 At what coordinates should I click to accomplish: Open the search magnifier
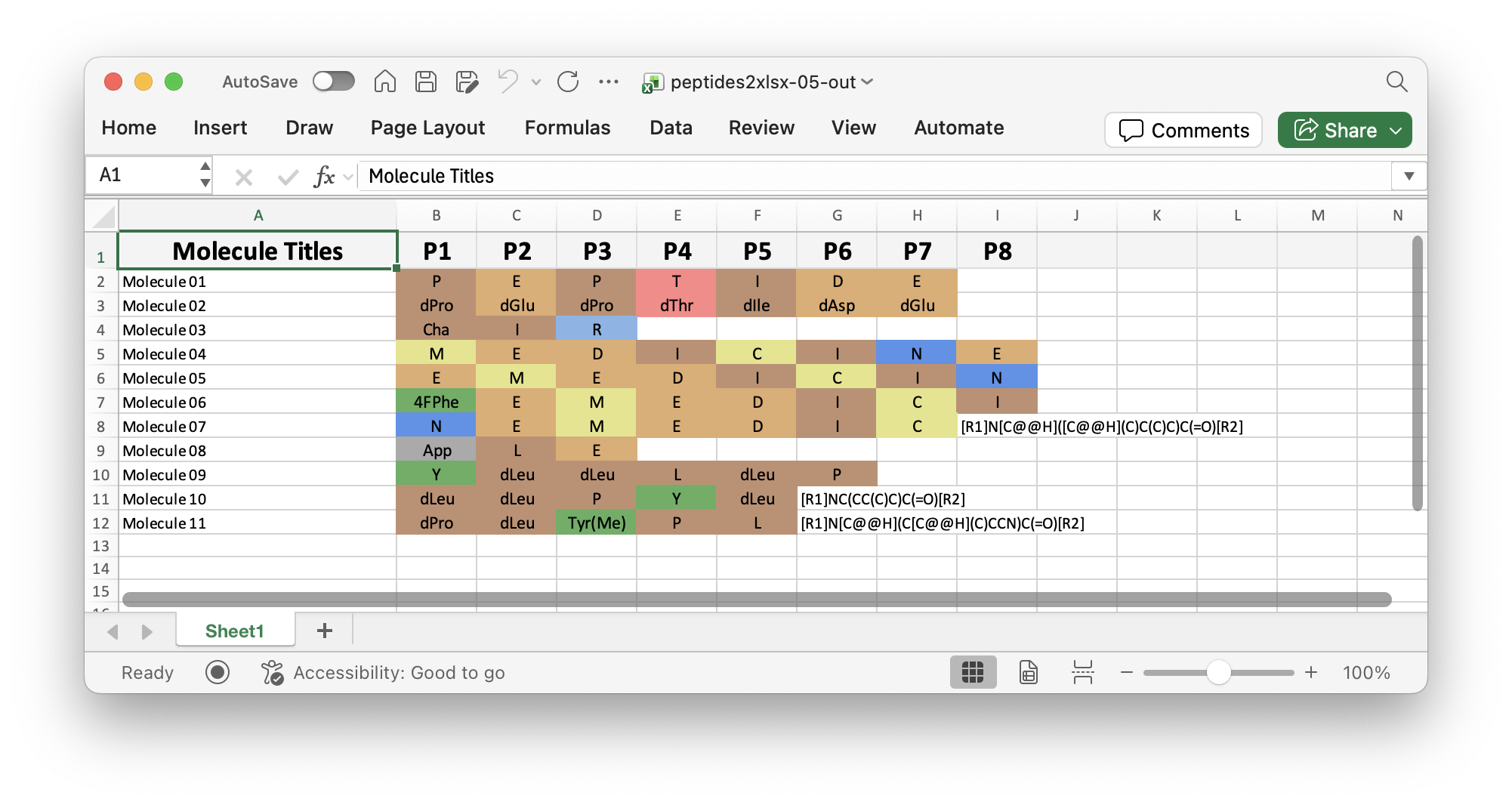click(1397, 82)
